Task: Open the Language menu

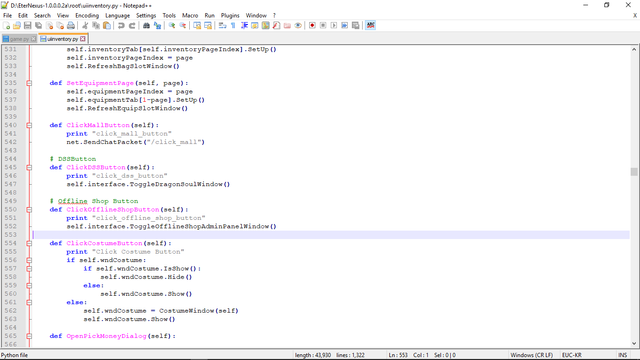Action: (117, 16)
